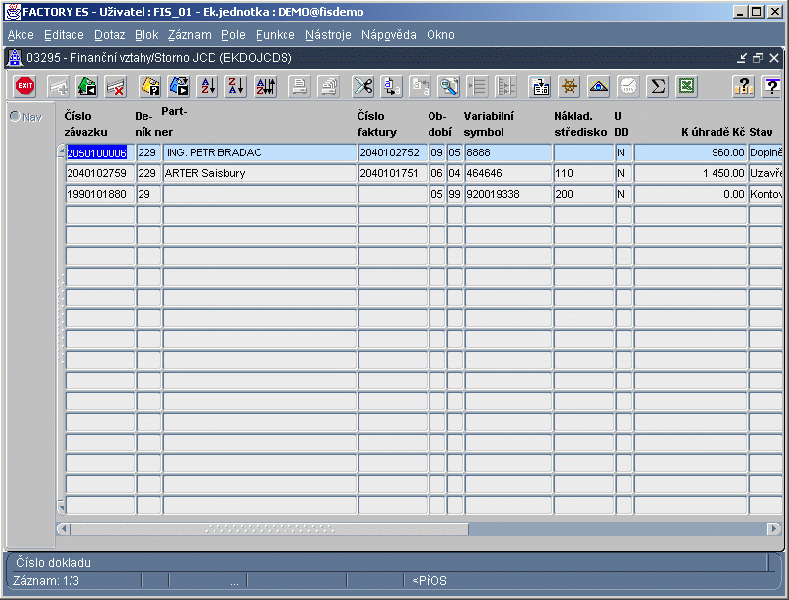789x600 pixels.
Task: Open the Nápověda menu
Action: click(388, 35)
